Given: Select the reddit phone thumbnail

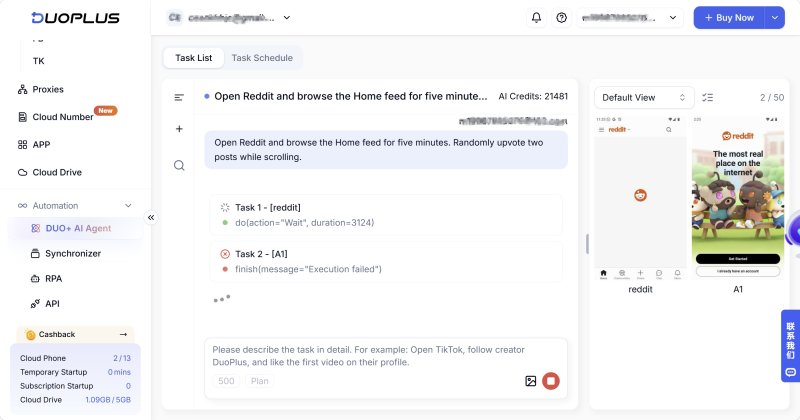Looking at the screenshot, I should click(x=640, y=197).
